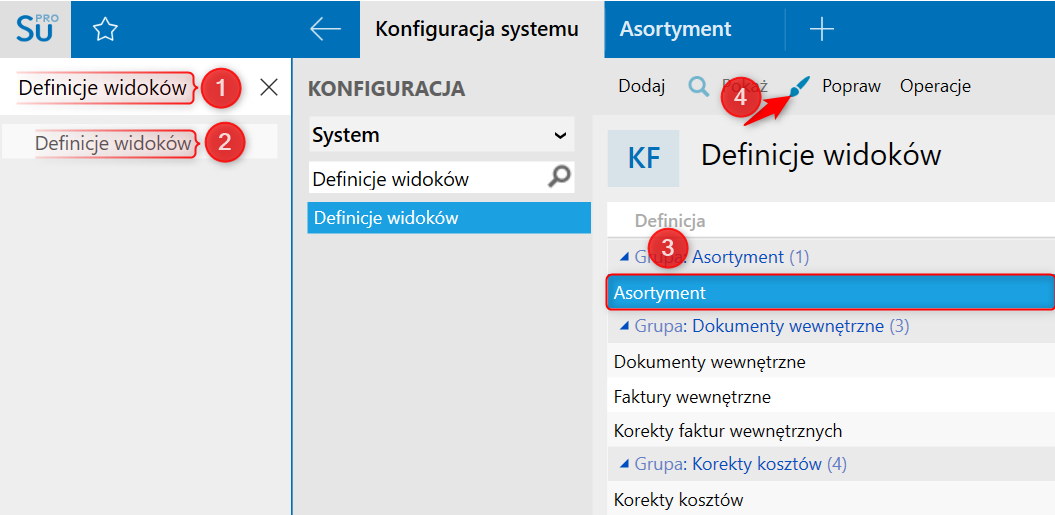Collapse the Asortyment group
The image size is (1055, 515).
click(623, 257)
